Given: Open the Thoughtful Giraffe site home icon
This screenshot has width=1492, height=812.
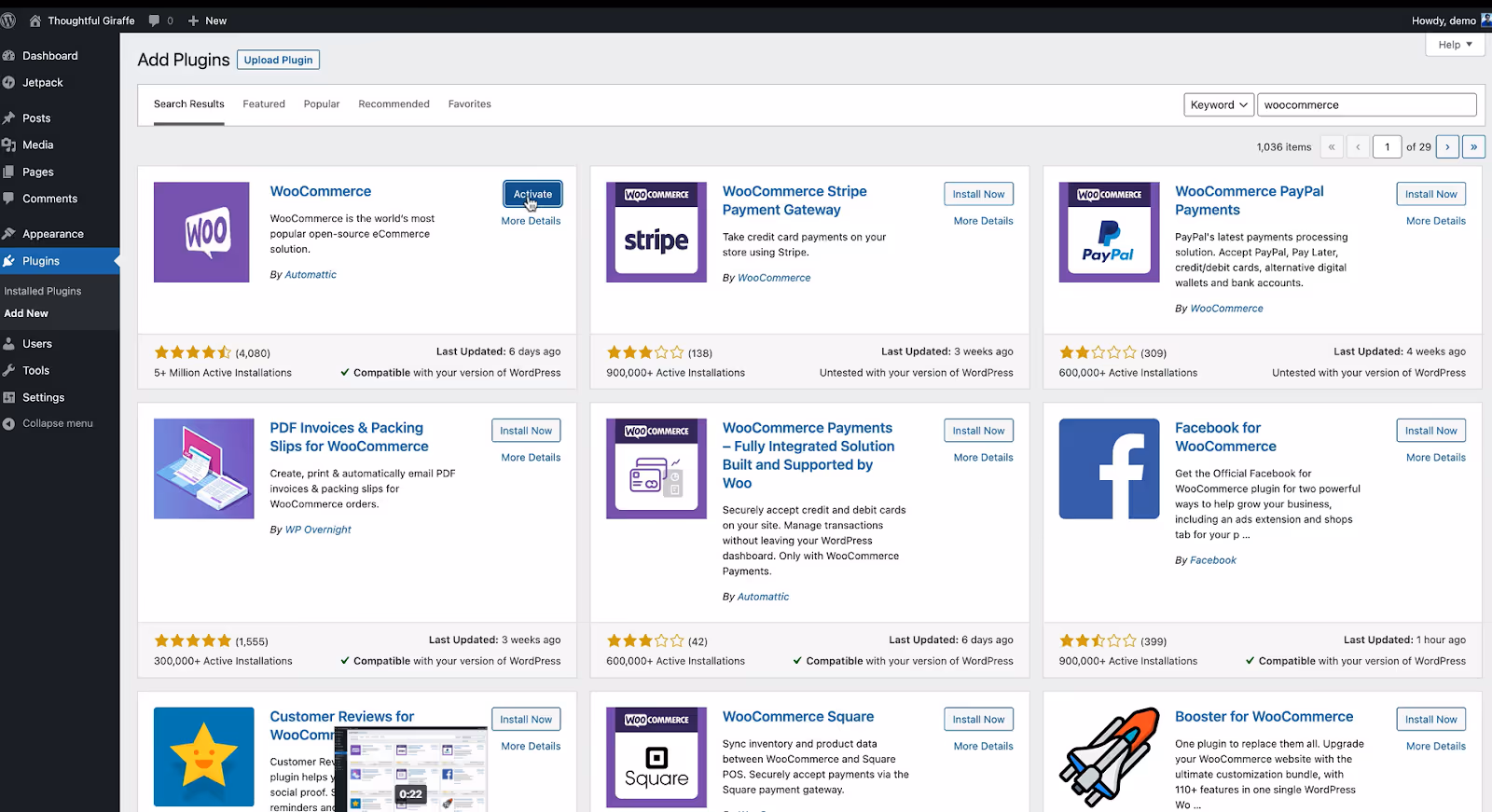Looking at the screenshot, I should click(x=35, y=21).
